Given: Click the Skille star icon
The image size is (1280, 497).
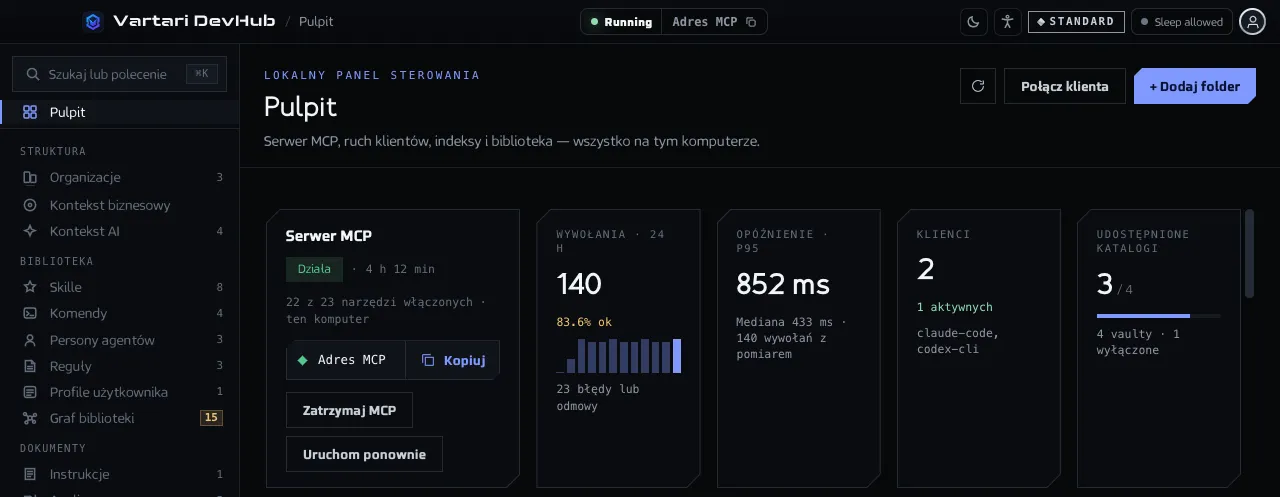Looking at the screenshot, I should pyautogui.click(x=30, y=287).
